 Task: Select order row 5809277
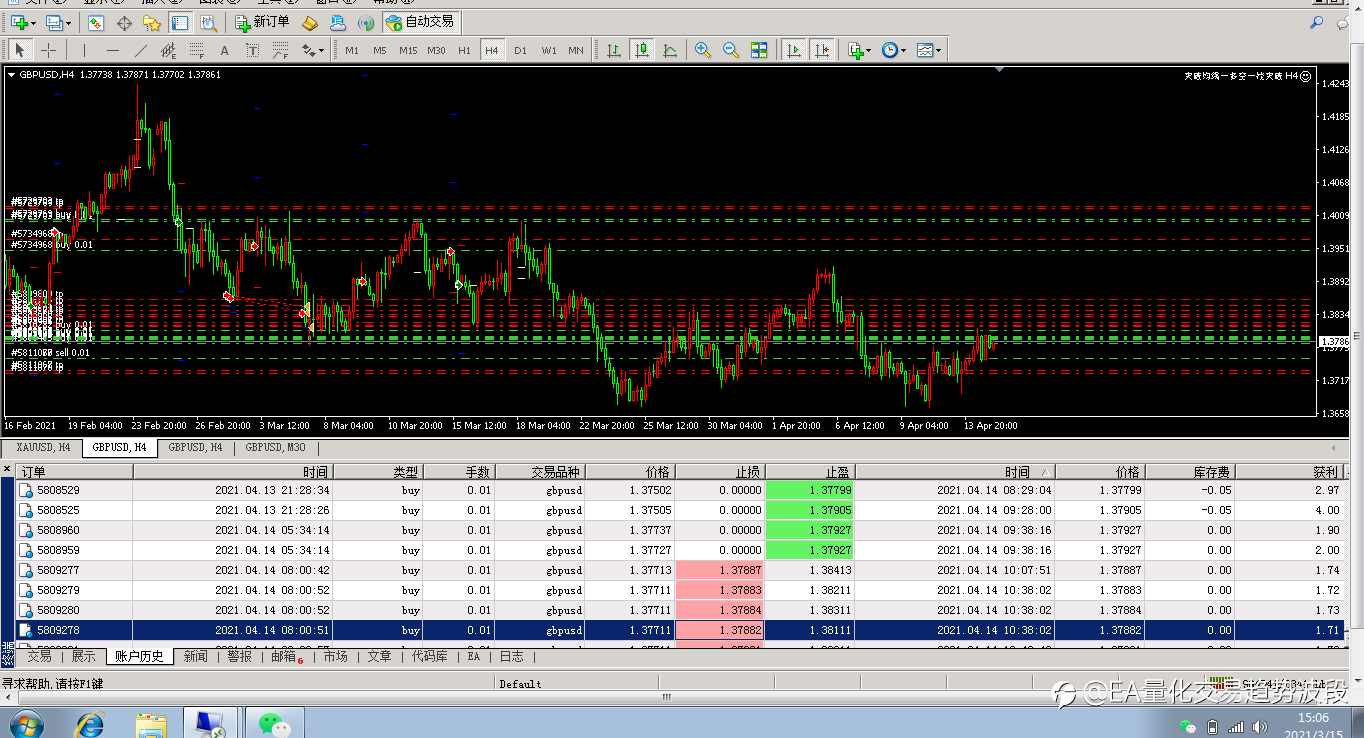(x=58, y=570)
